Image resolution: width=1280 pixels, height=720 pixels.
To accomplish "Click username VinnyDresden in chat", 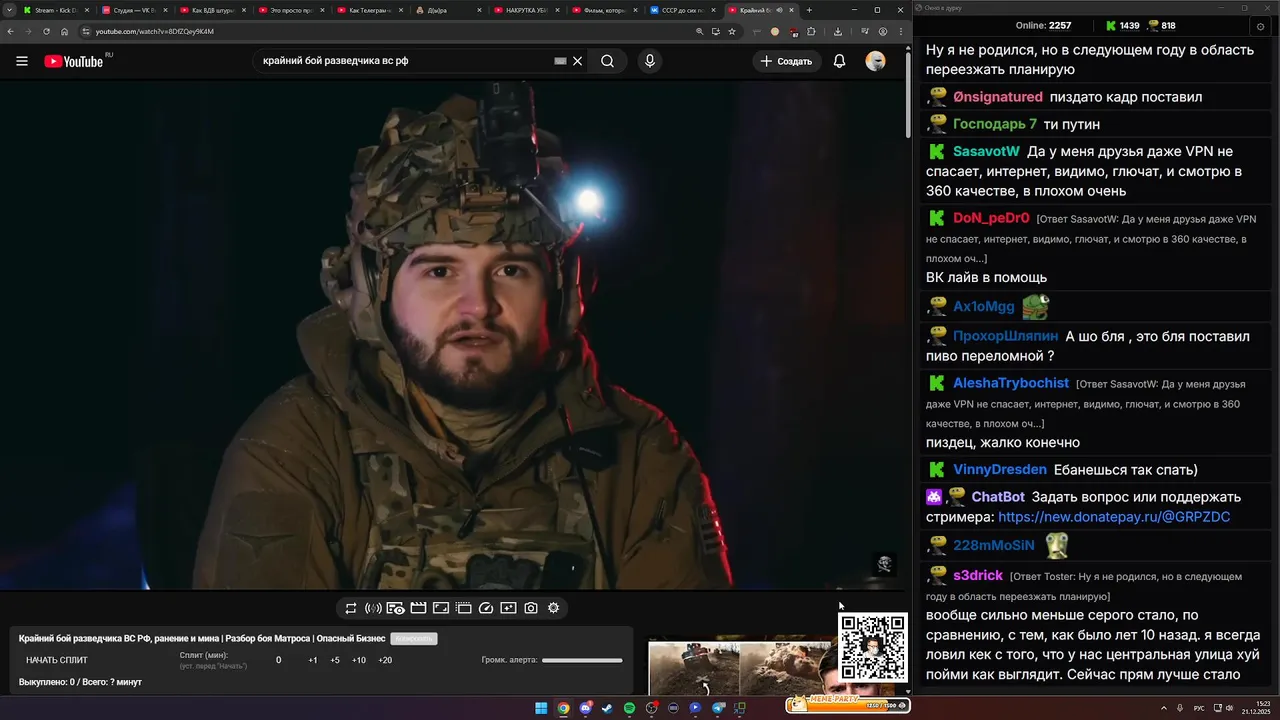I will point(1000,470).
